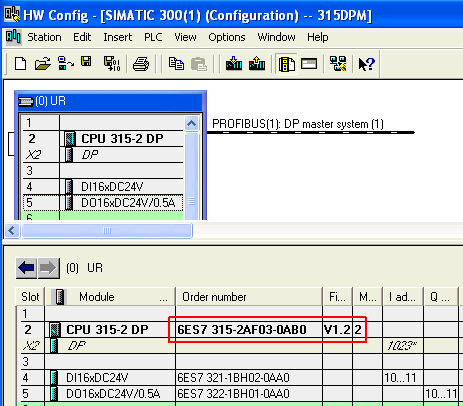463x406 pixels.
Task: Select CPU 315-2 DP in detail table
Action: pos(107,330)
